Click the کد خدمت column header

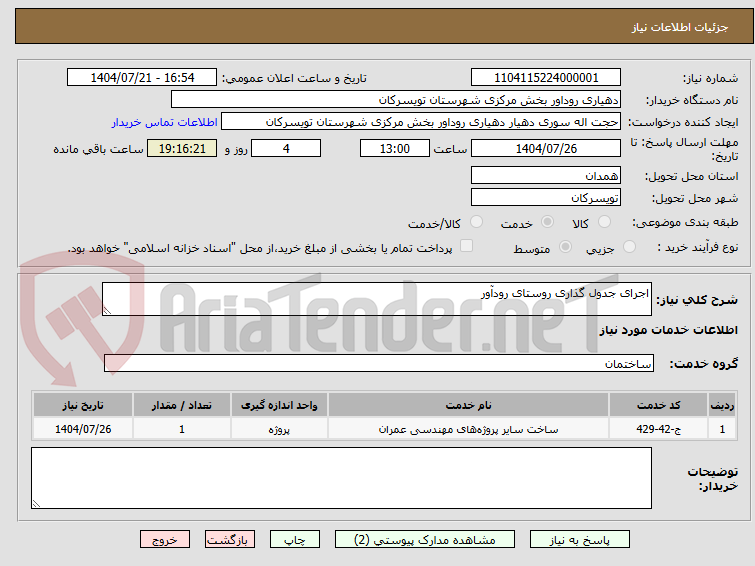[x=658, y=405]
